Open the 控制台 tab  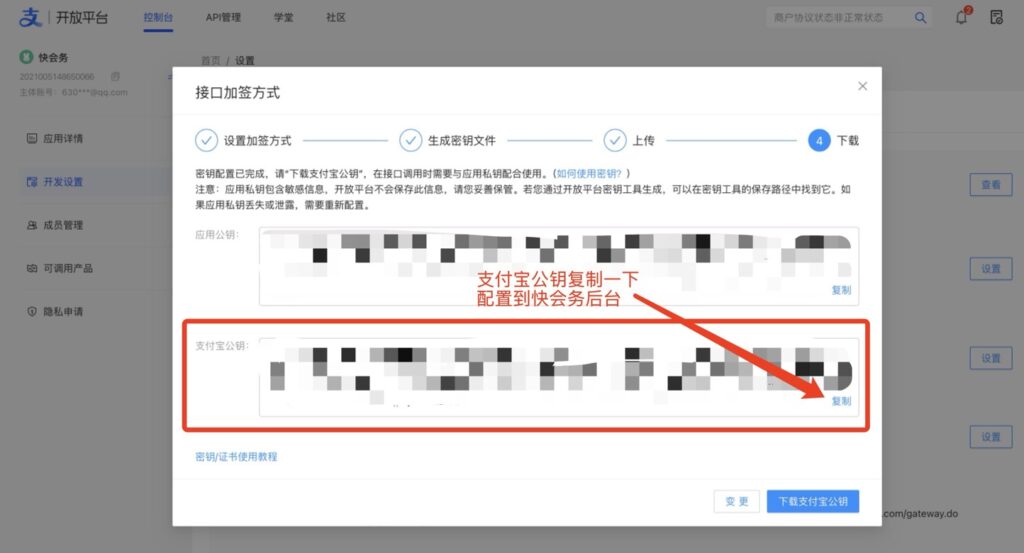point(158,18)
